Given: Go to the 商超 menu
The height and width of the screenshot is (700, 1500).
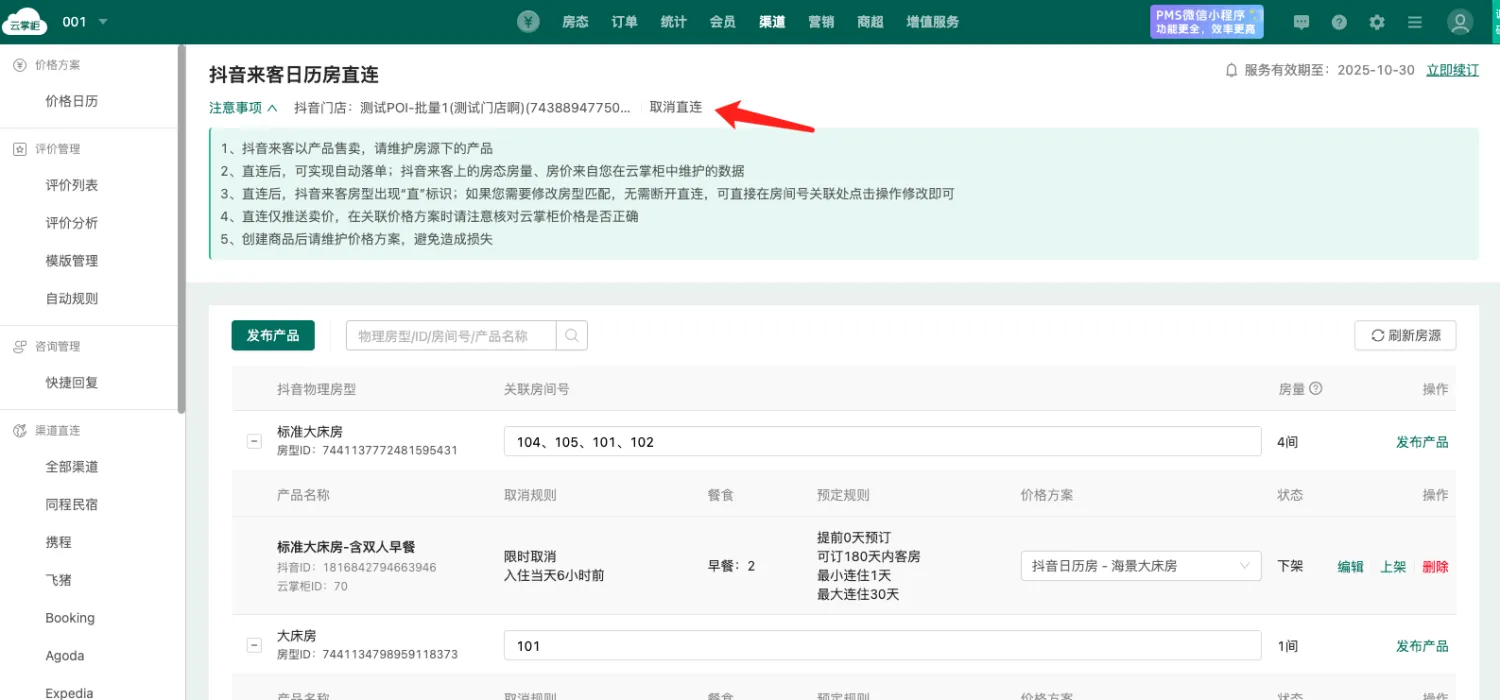Looking at the screenshot, I should [x=870, y=22].
